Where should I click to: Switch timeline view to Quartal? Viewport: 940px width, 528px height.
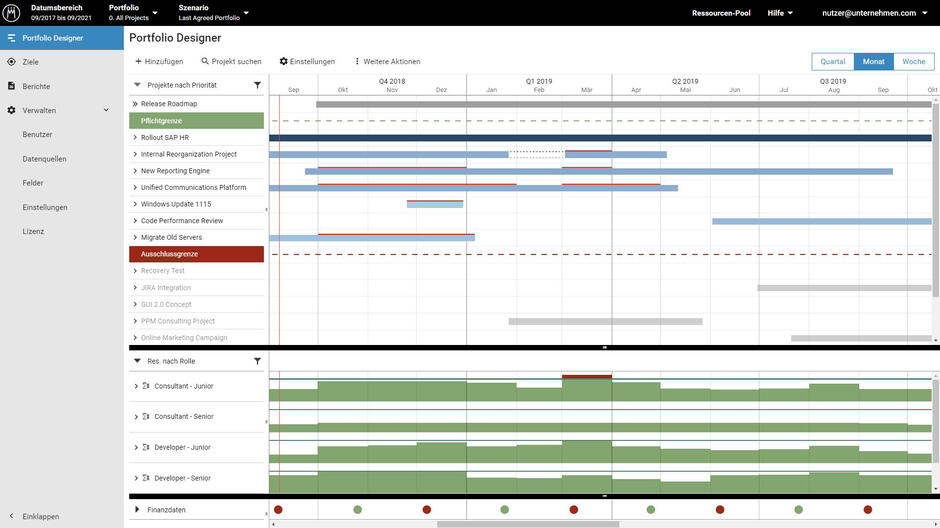[832, 61]
